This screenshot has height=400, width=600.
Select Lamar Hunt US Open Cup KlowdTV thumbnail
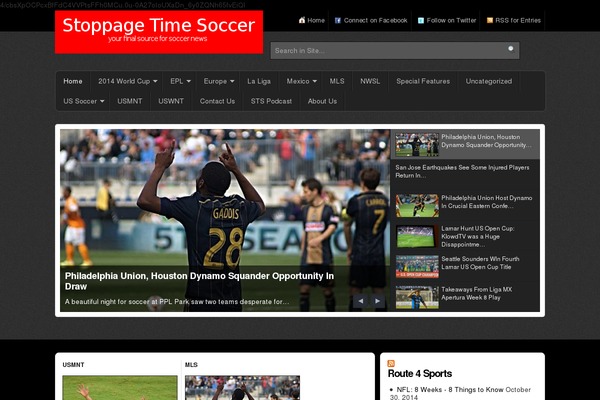[x=417, y=236]
